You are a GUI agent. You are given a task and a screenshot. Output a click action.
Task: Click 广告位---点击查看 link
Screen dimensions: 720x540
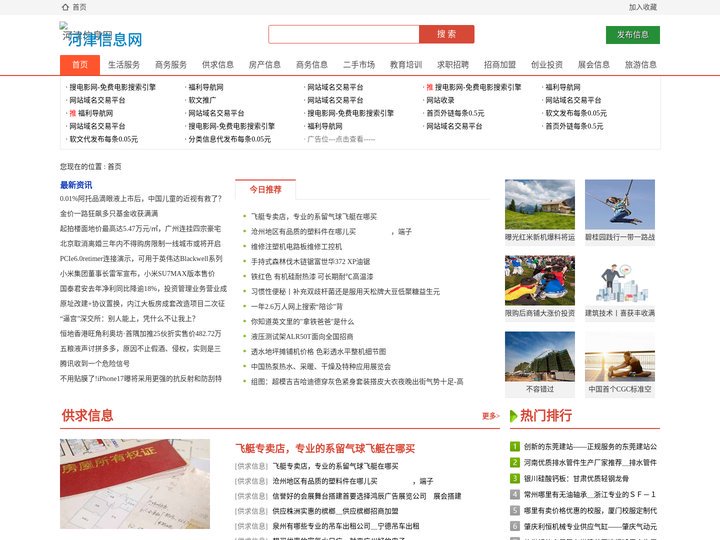coord(341,139)
